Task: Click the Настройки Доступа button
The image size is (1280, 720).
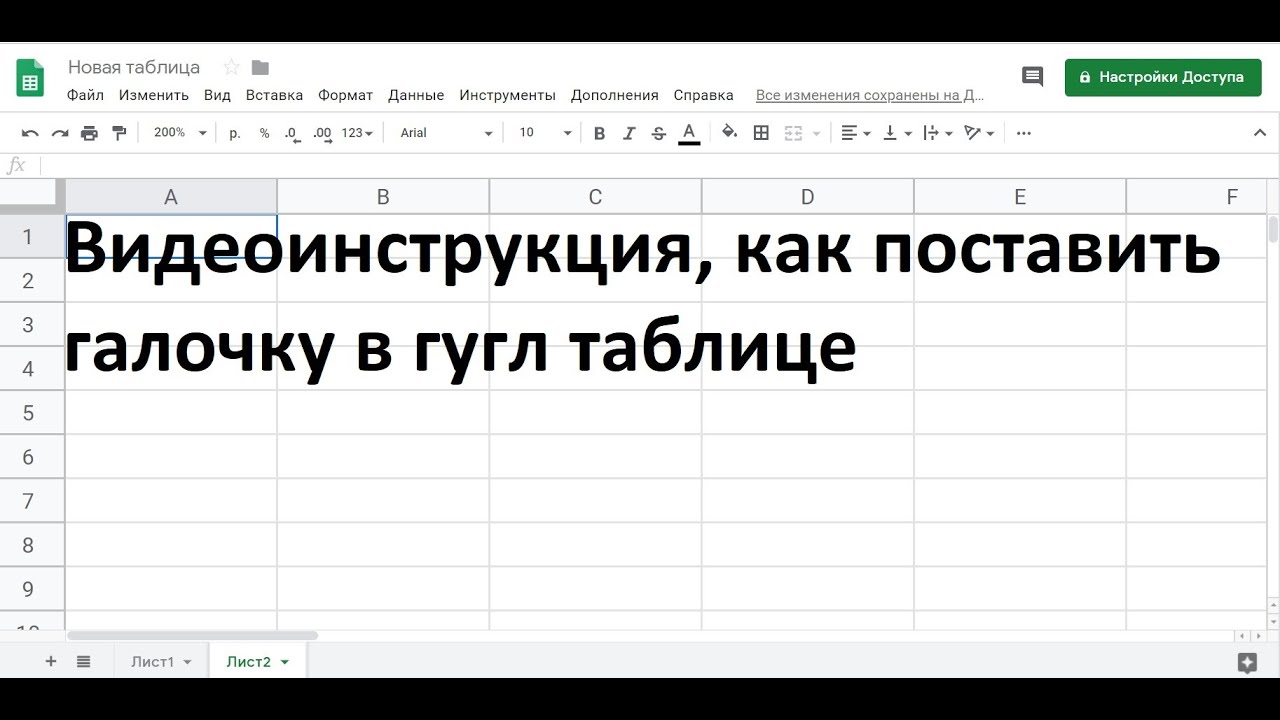Action: point(1161,77)
